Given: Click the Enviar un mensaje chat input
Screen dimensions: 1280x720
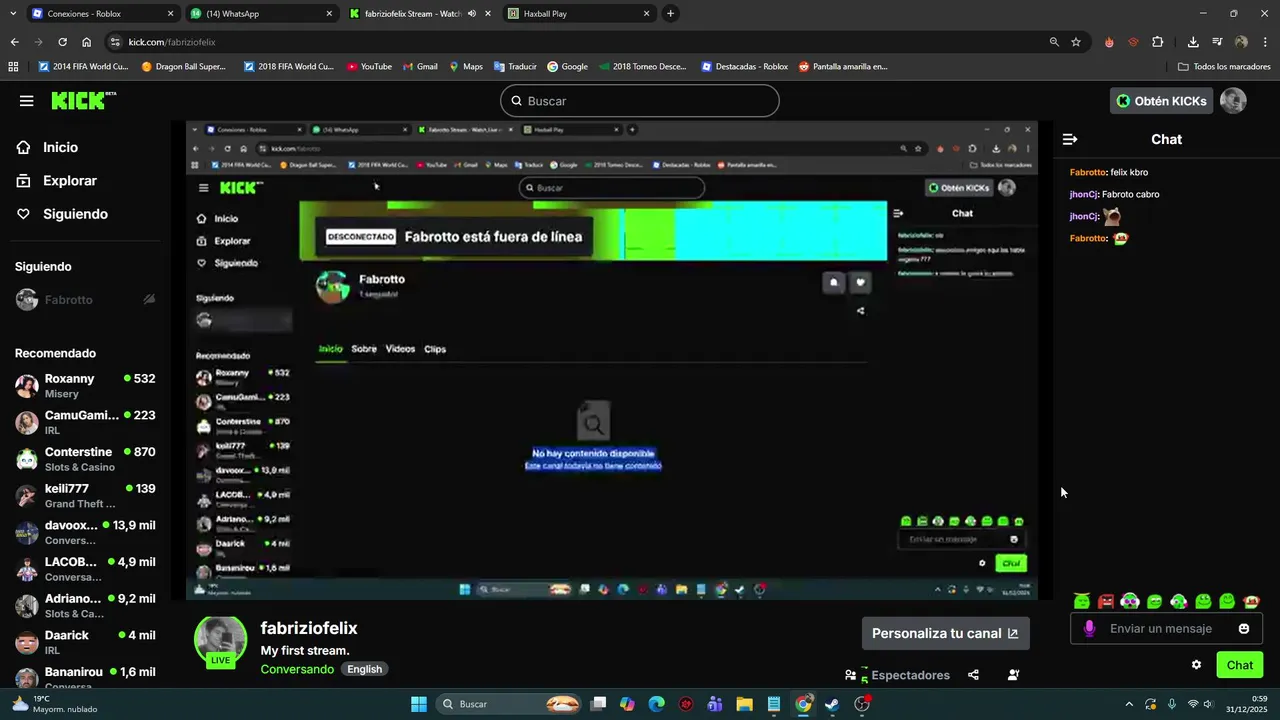Looking at the screenshot, I should 1166,628.
